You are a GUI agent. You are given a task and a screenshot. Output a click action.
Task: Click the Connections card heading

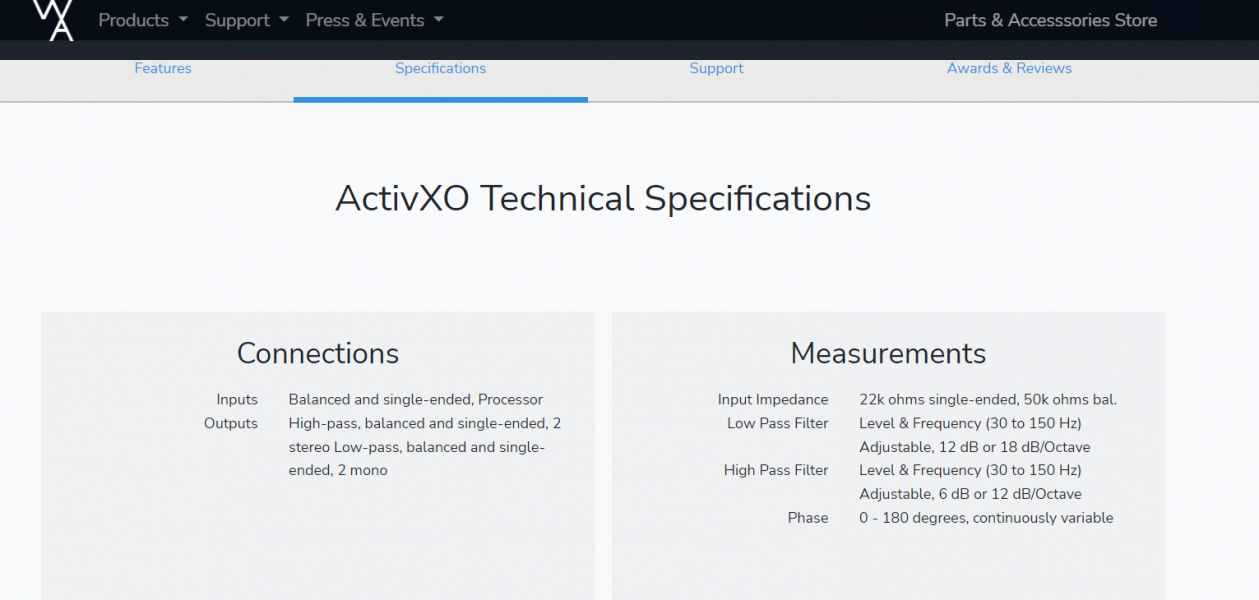[318, 353]
